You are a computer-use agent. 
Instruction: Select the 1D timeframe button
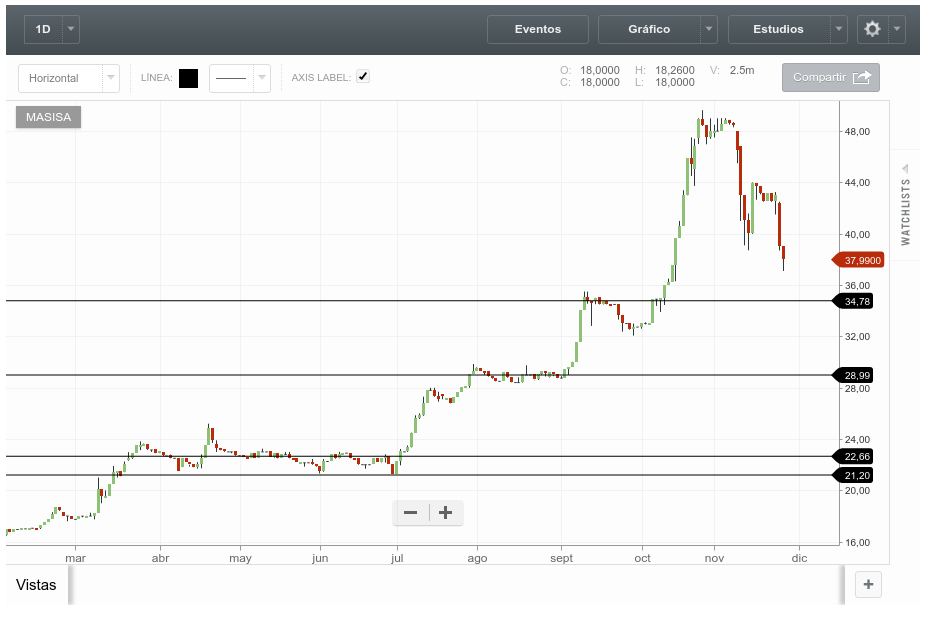pyautogui.click(x=43, y=29)
